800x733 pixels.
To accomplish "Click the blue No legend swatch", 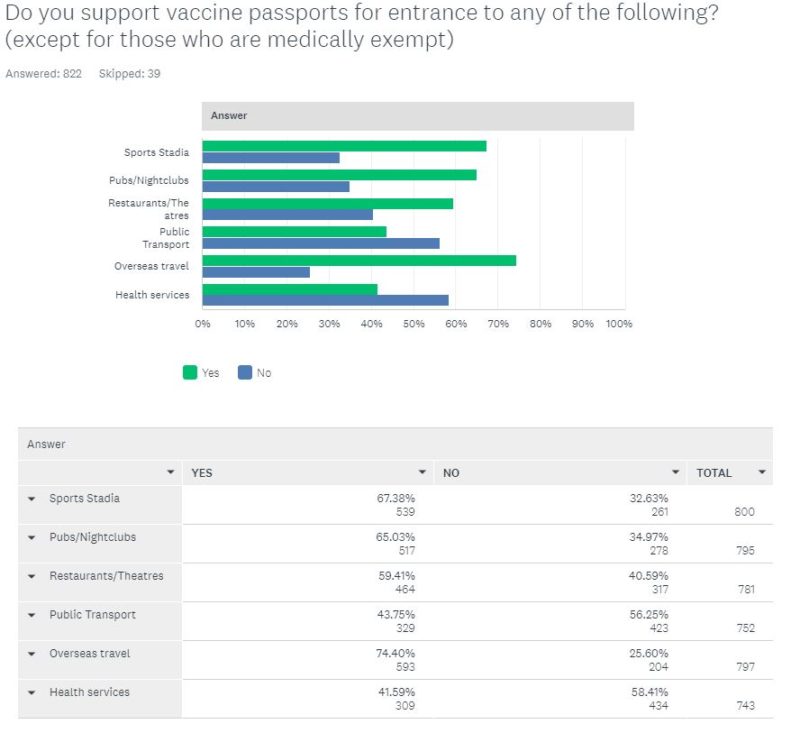I will [x=245, y=372].
